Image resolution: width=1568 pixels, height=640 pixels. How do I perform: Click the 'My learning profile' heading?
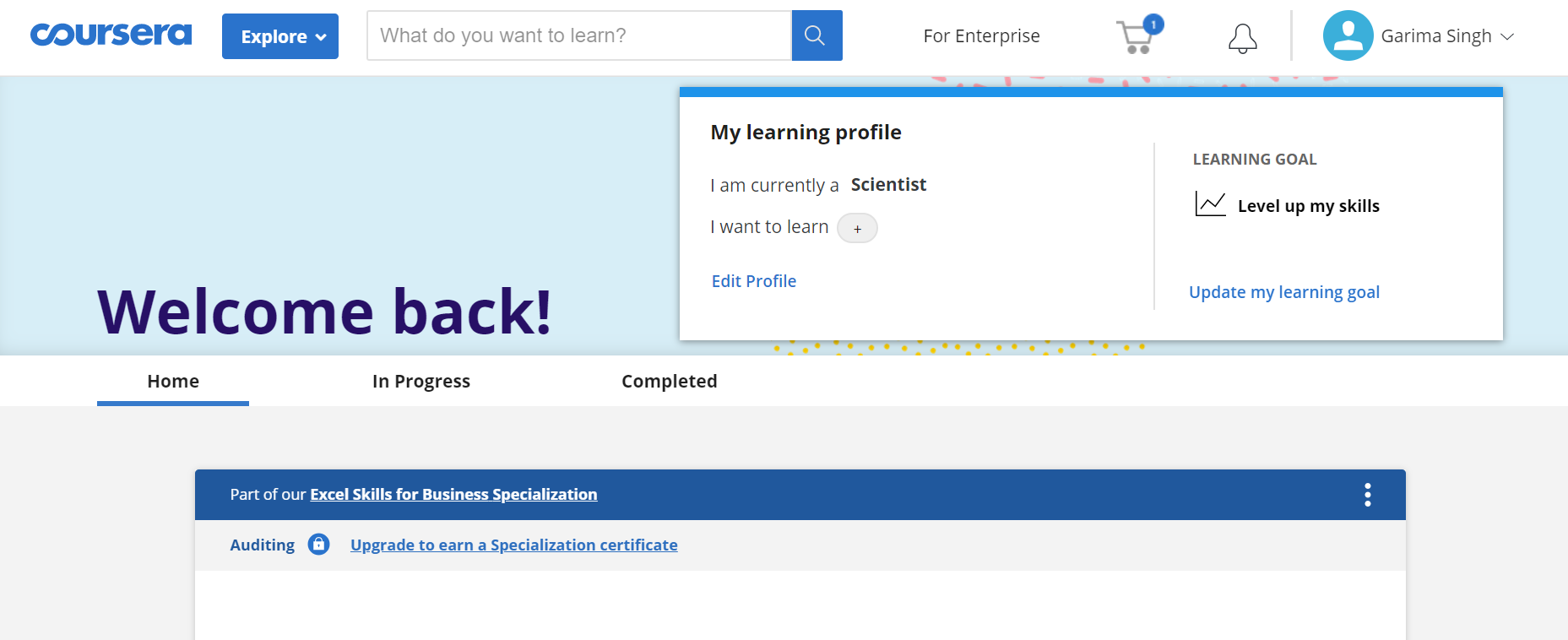tap(806, 133)
